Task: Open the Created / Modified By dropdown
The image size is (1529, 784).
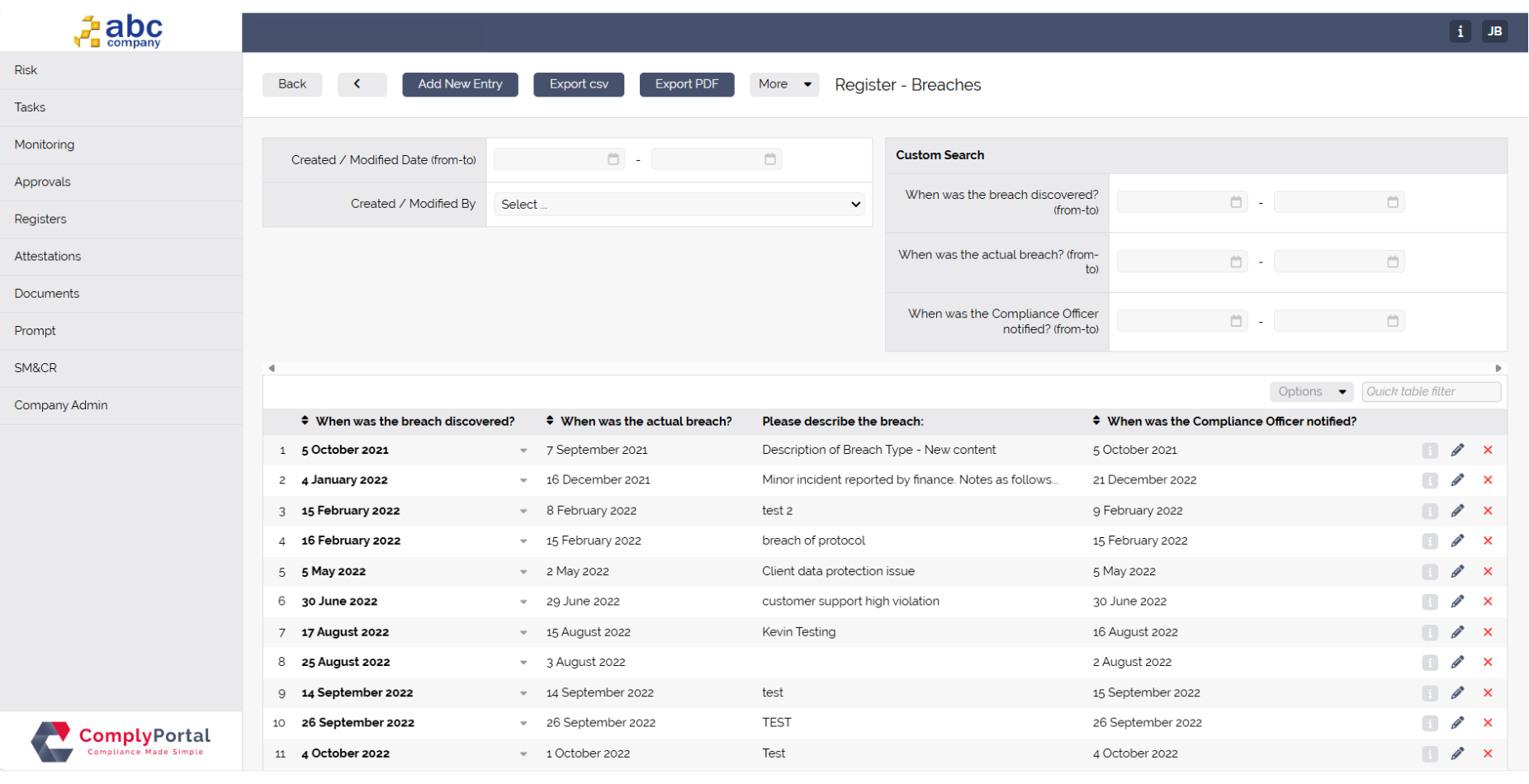Action: pos(679,205)
